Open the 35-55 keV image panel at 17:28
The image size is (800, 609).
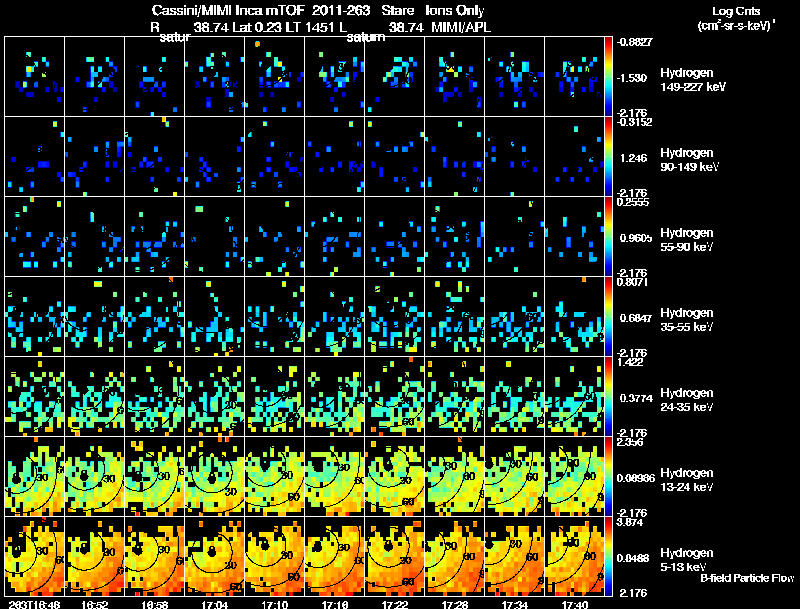click(455, 316)
